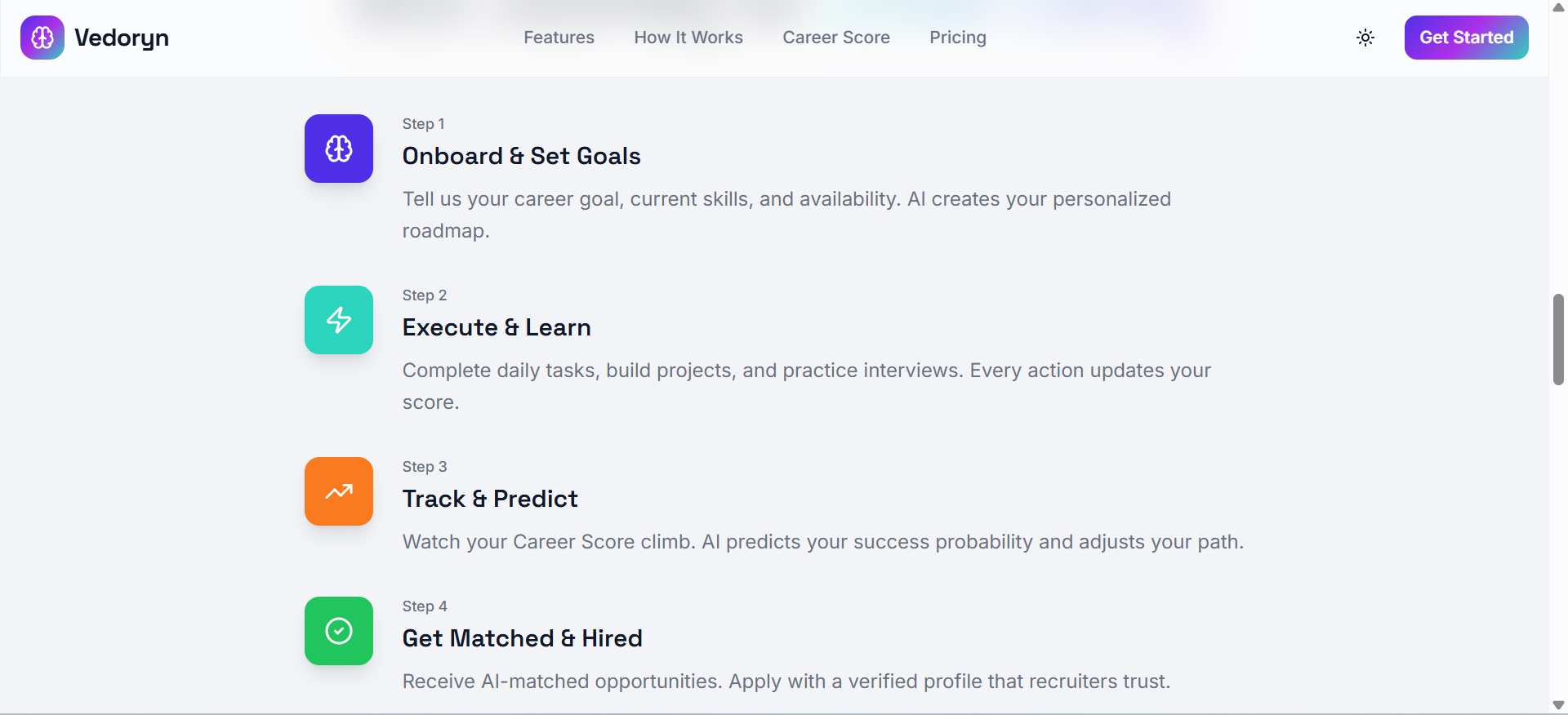Viewport: 1568px width, 715px height.
Task: Click the Step 4 label text
Action: click(425, 606)
